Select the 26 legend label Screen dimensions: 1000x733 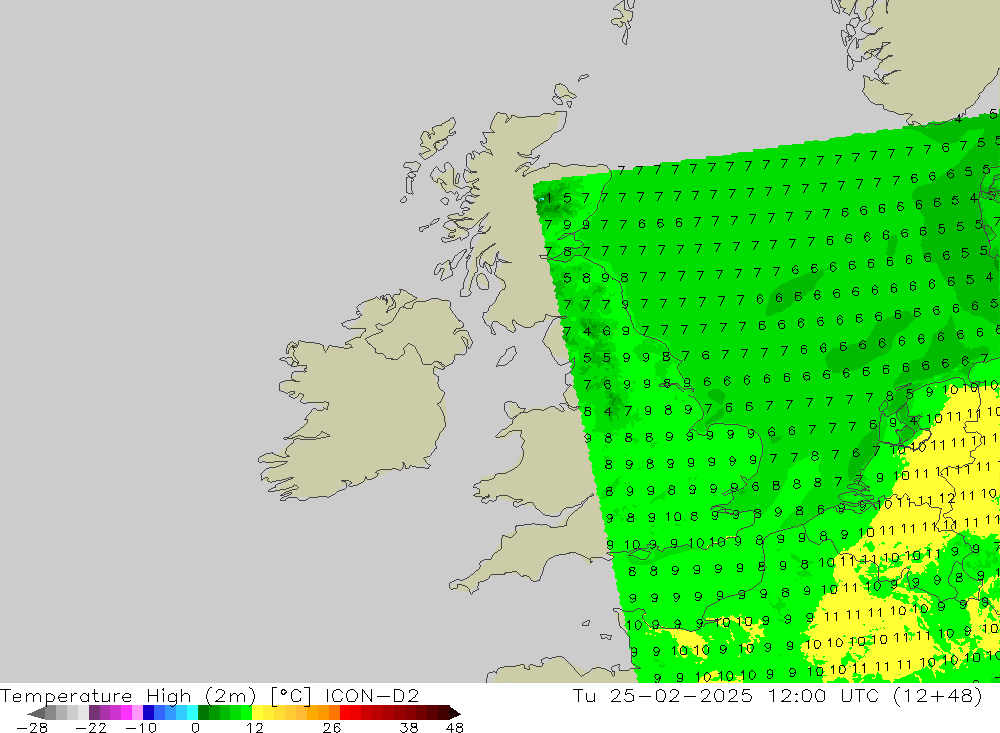coord(332,727)
